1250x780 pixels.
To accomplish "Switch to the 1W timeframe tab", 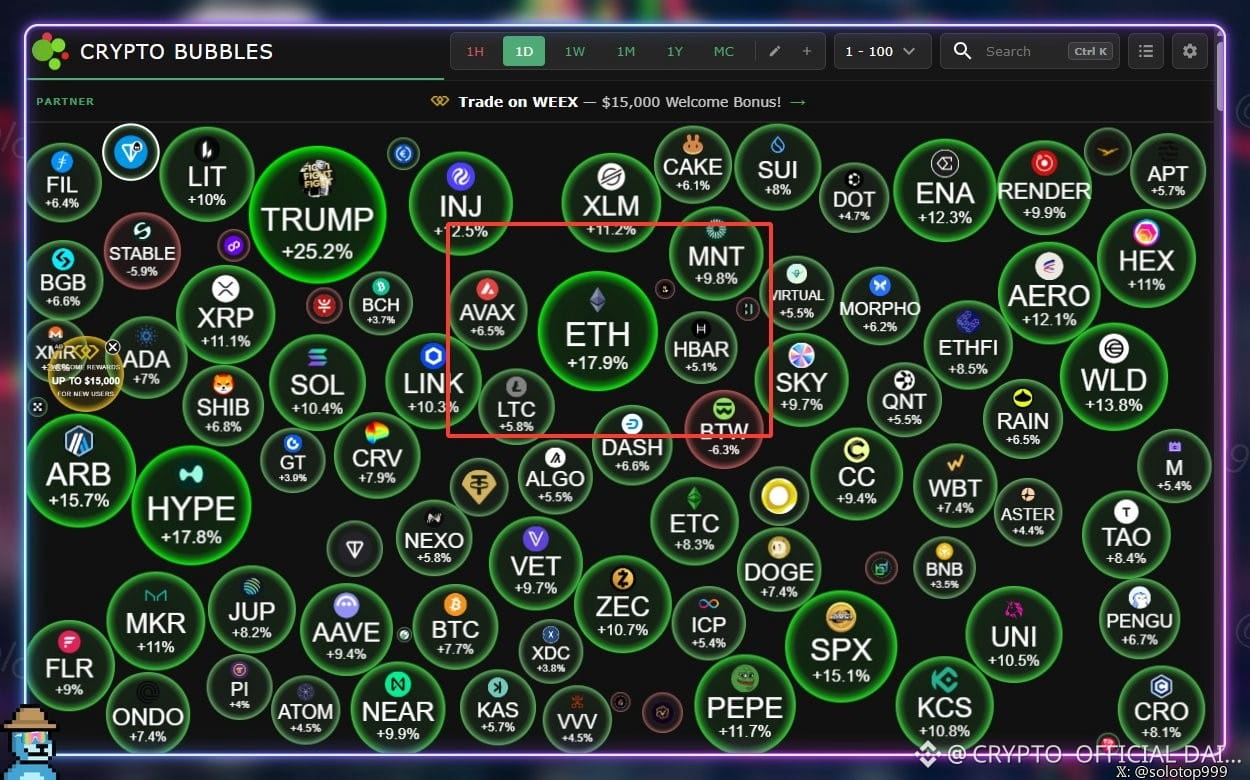I will pos(575,51).
